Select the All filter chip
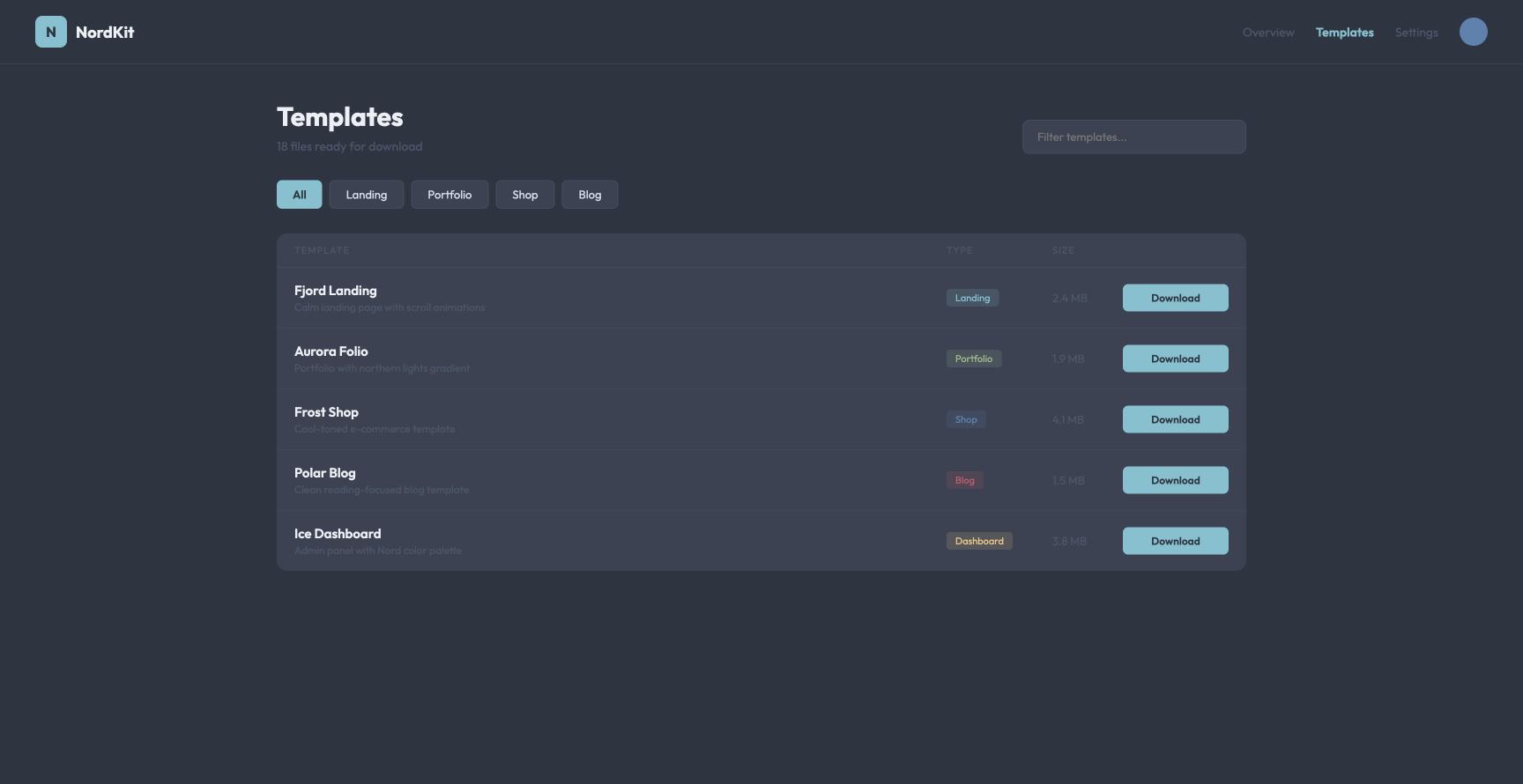The width and height of the screenshot is (1523, 784). coord(300,195)
